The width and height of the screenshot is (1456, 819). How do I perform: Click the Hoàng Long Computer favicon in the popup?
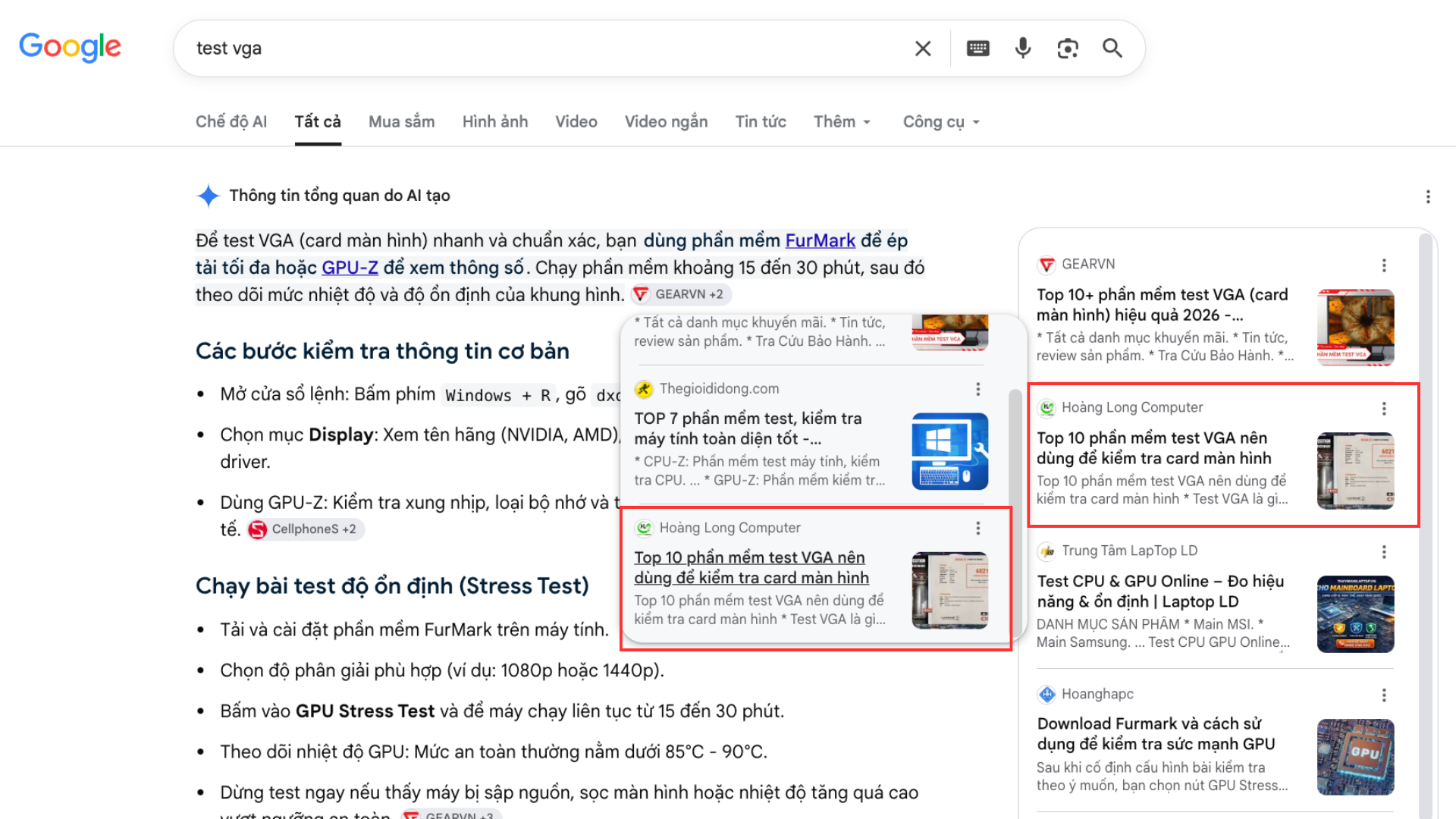tap(644, 528)
